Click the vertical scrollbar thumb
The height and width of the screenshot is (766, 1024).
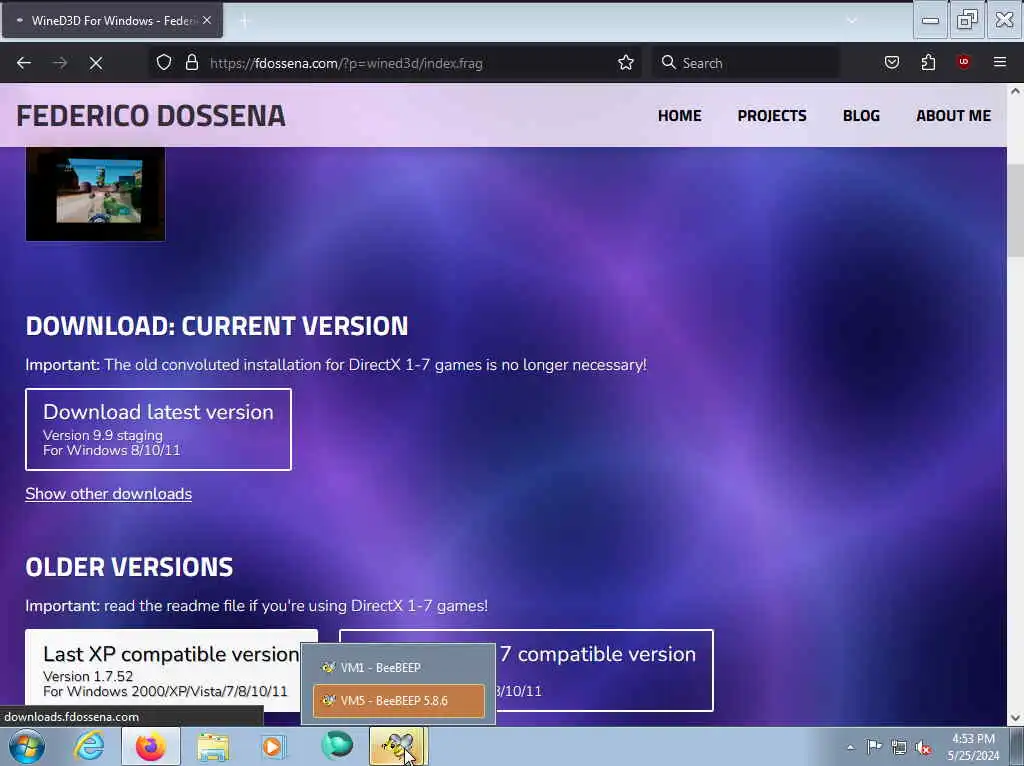click(1015, 211)
